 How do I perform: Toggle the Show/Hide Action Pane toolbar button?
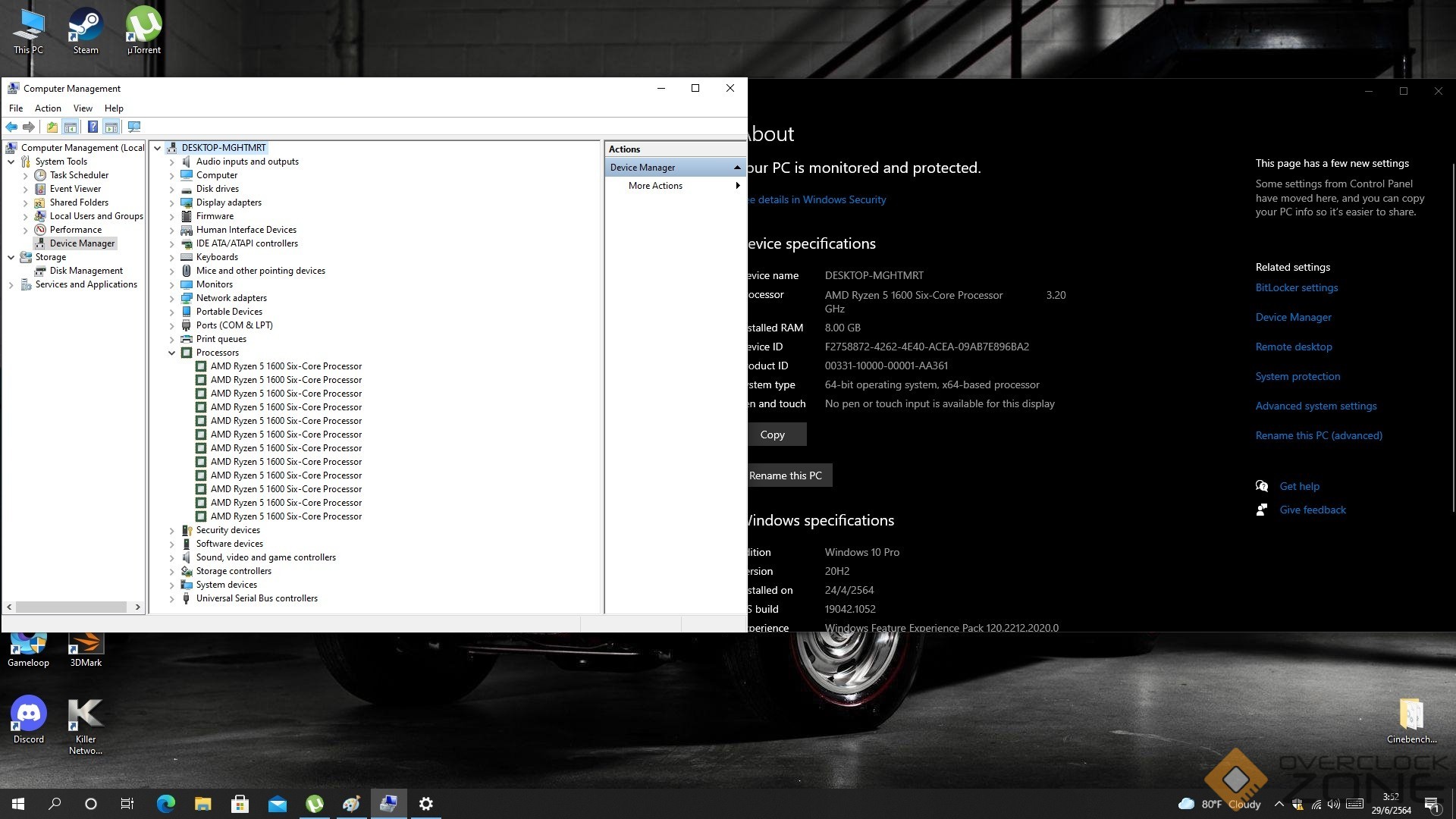(111, 127)
